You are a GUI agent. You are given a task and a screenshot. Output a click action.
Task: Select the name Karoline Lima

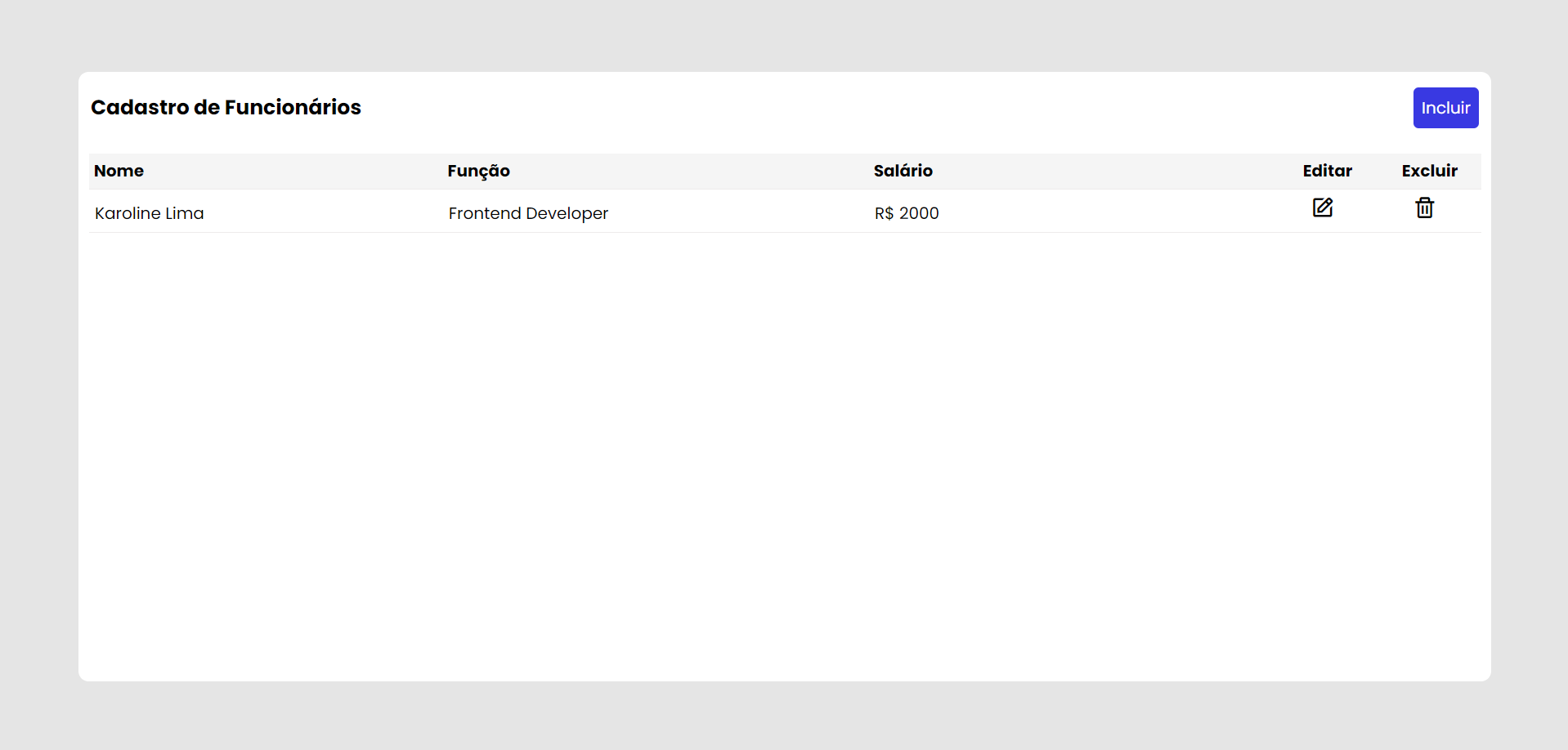pos(149,212)
